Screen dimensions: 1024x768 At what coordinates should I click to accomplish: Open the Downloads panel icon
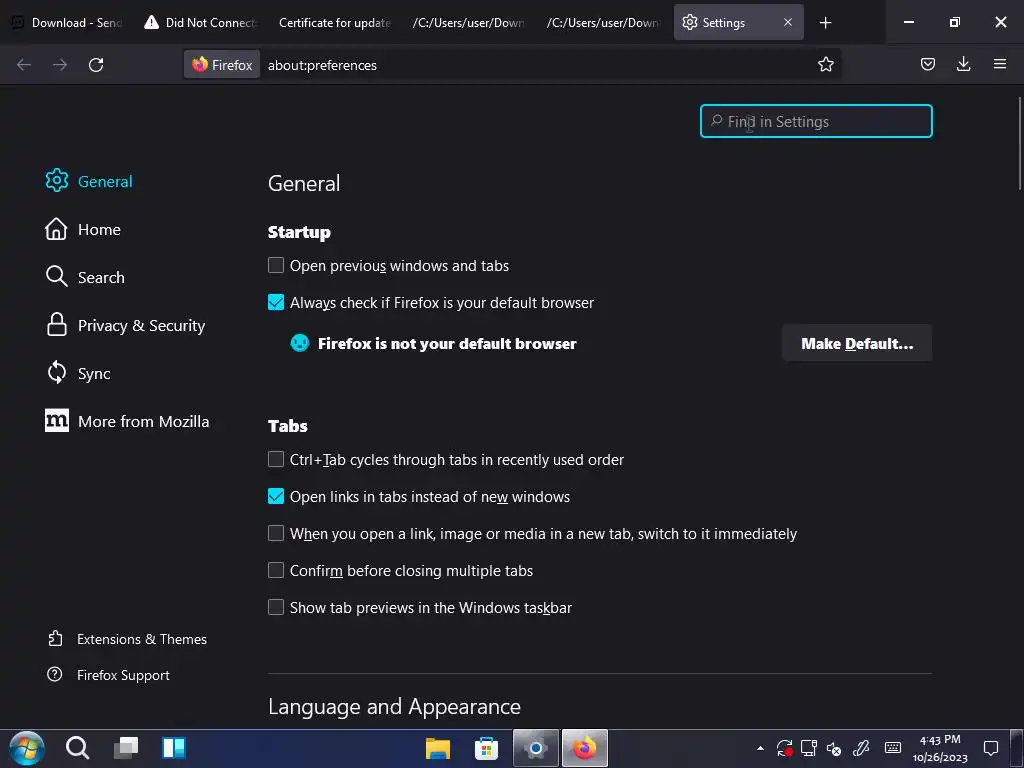[x=963, y=64]
